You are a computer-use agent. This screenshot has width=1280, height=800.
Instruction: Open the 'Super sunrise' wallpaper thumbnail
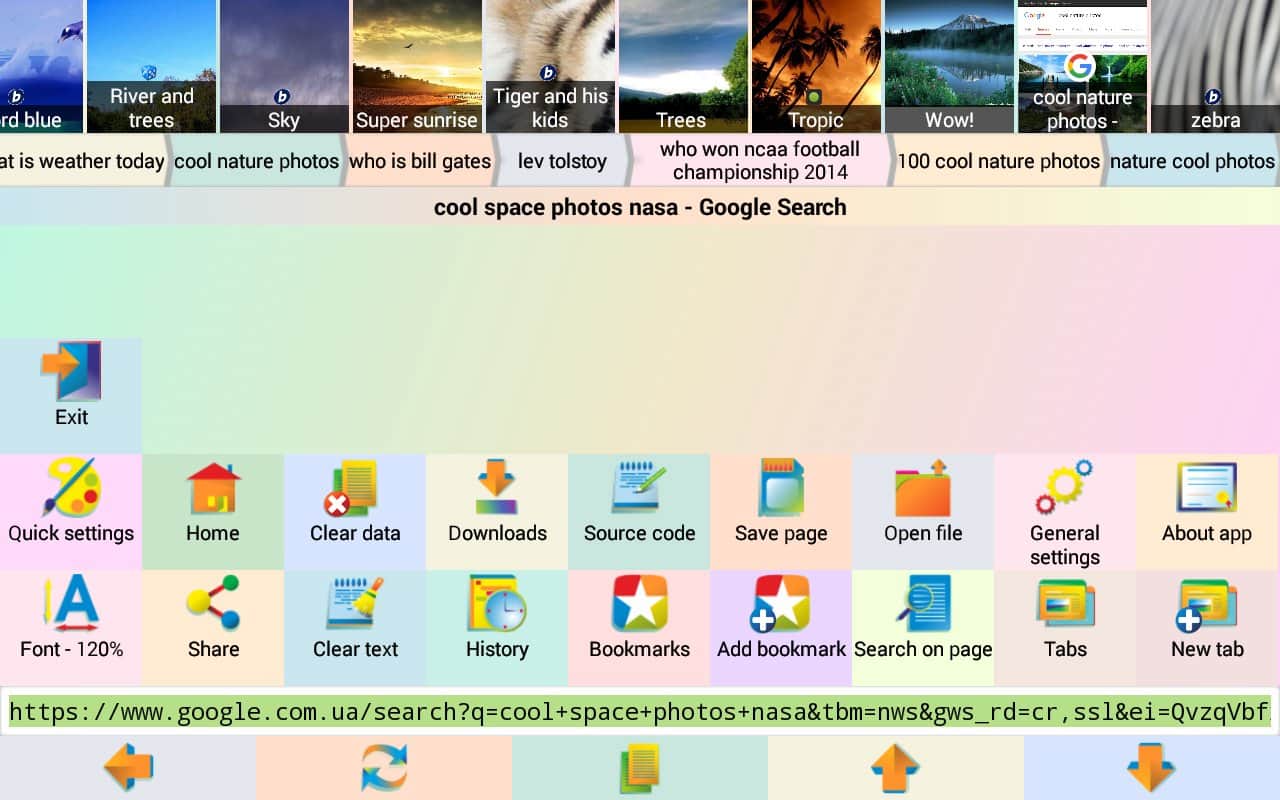click(x=417, y=66)
